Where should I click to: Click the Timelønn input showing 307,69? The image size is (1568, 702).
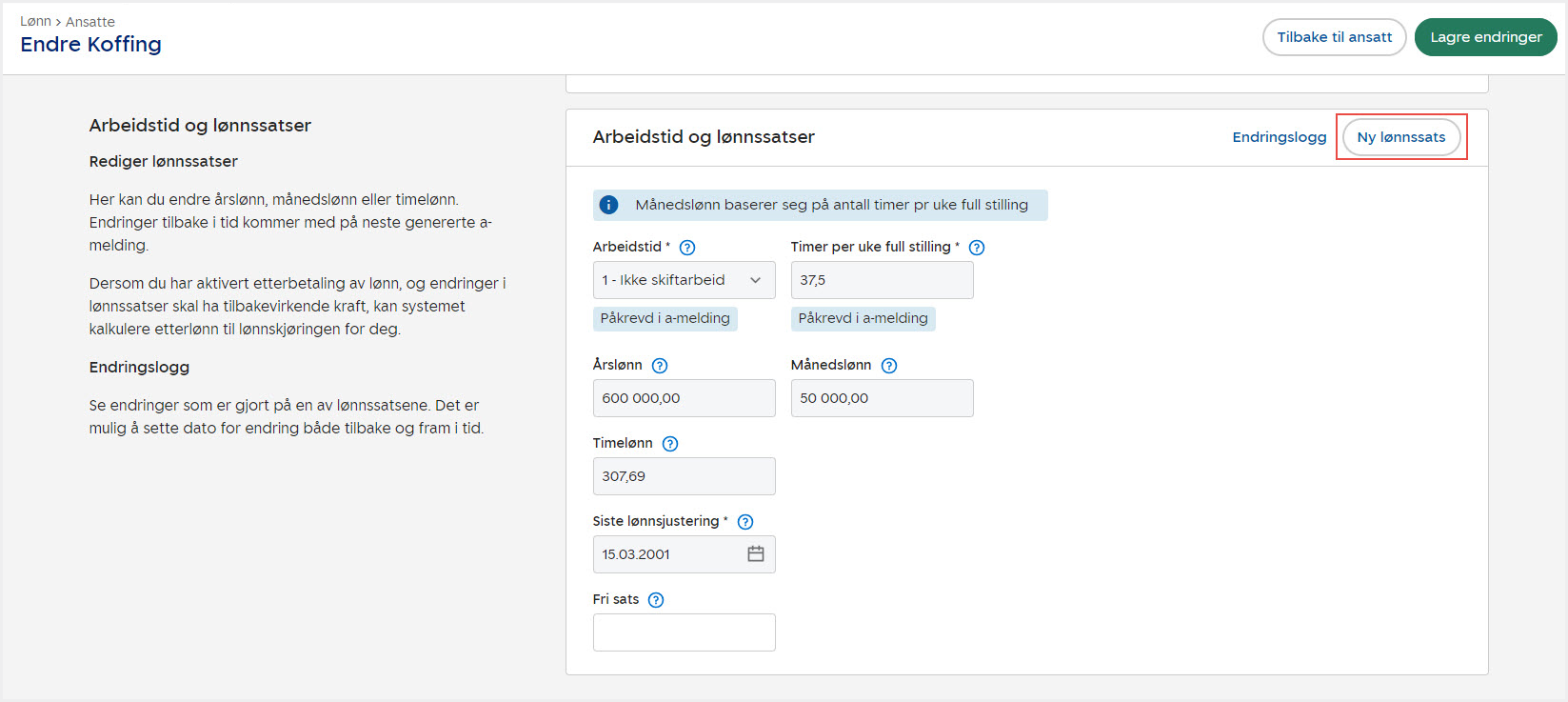pos(684,476)
